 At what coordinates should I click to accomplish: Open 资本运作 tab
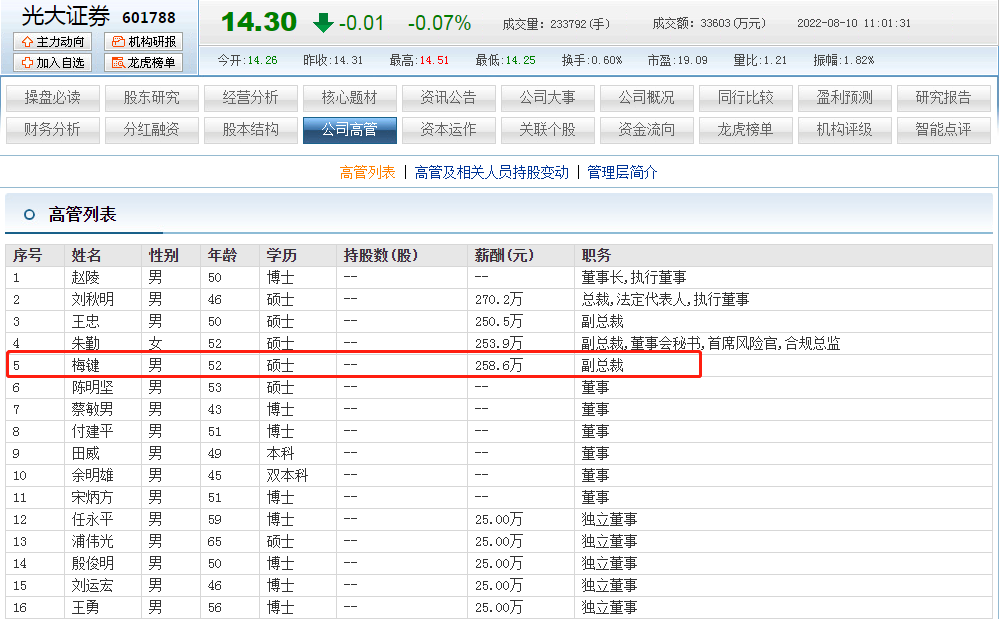448,130
